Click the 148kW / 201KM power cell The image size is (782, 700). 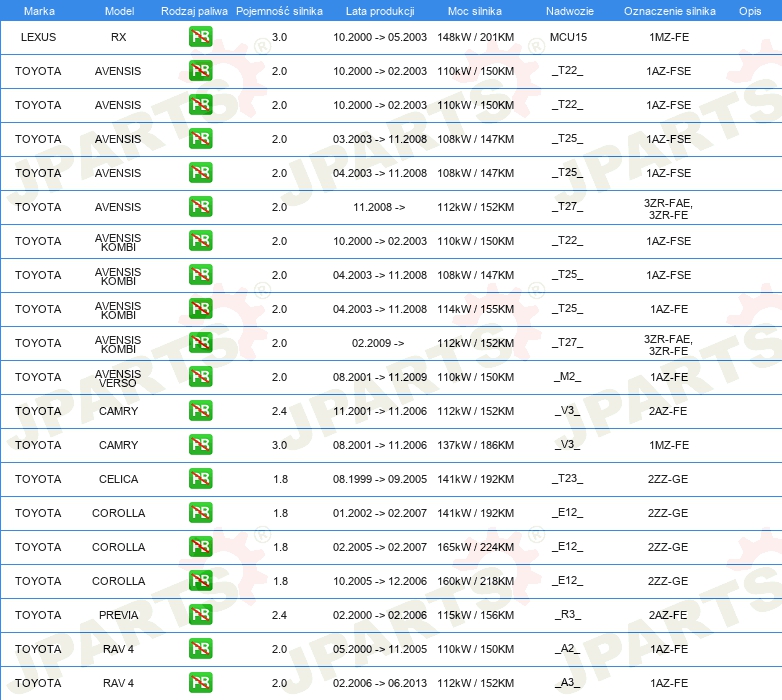point(475,37)
